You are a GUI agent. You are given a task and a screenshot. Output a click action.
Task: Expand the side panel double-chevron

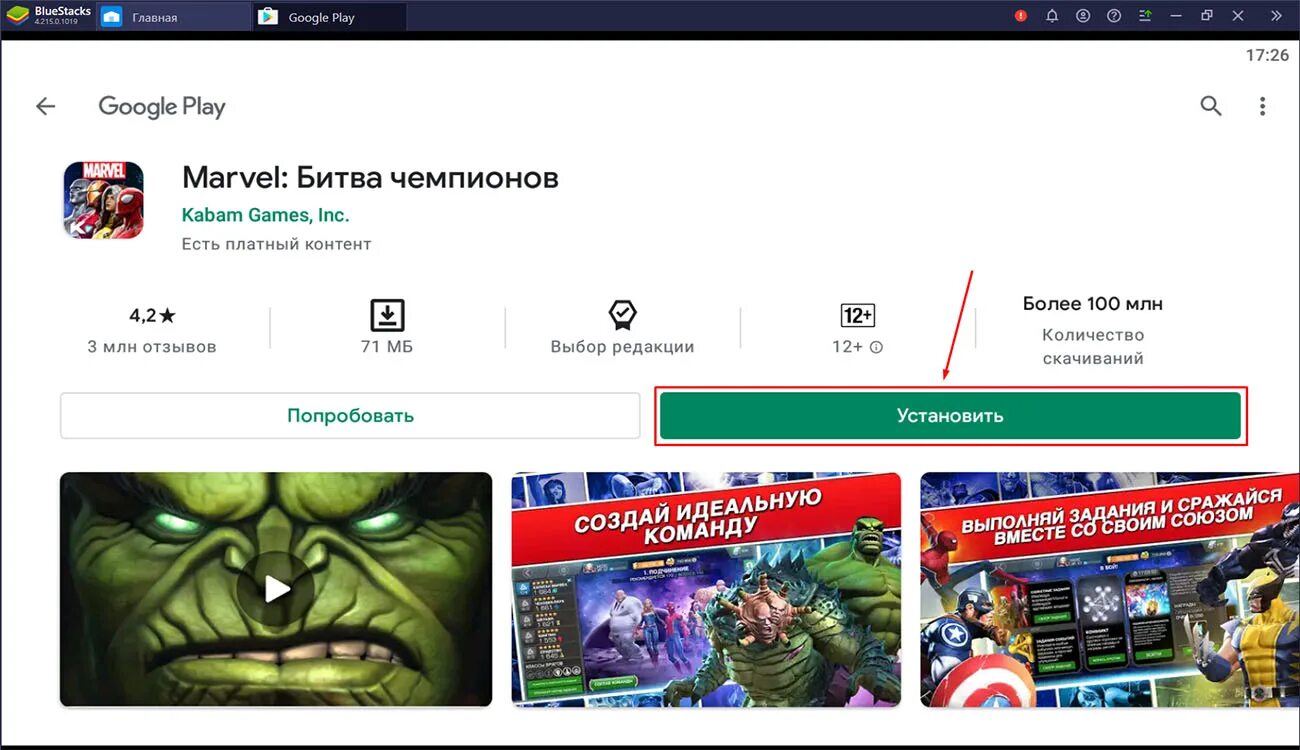[1276, 16]
